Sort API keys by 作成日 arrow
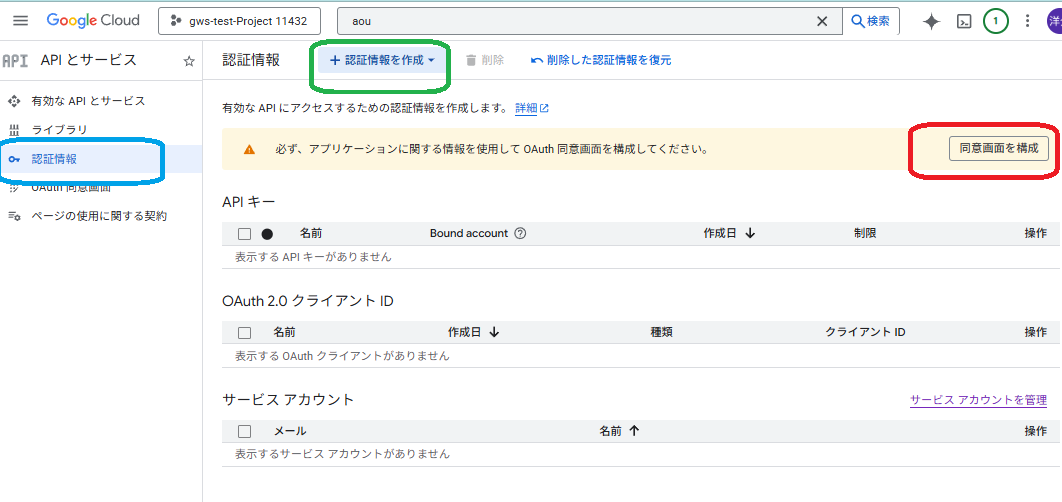 pyautogui.click(x=750, y=233)
